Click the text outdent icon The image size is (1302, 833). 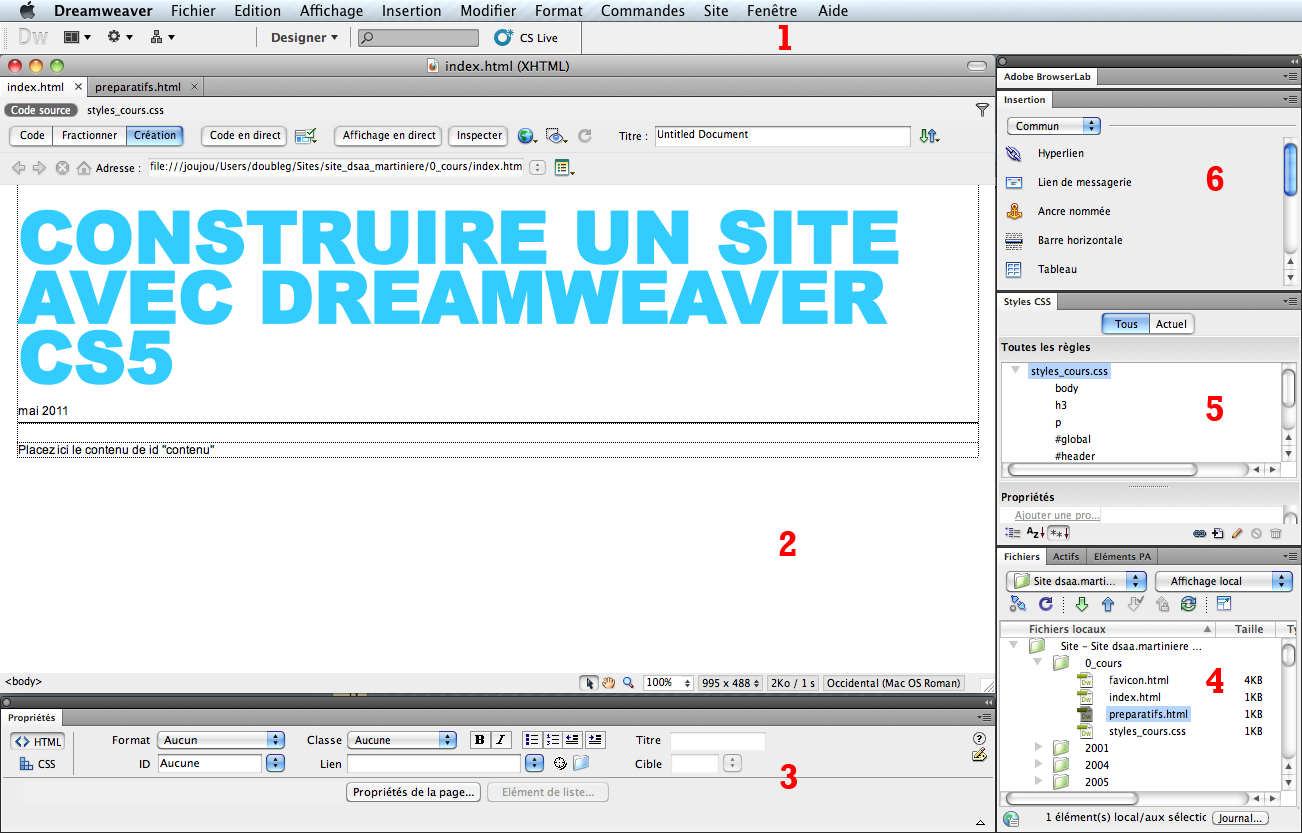click(x=573, y=740)
